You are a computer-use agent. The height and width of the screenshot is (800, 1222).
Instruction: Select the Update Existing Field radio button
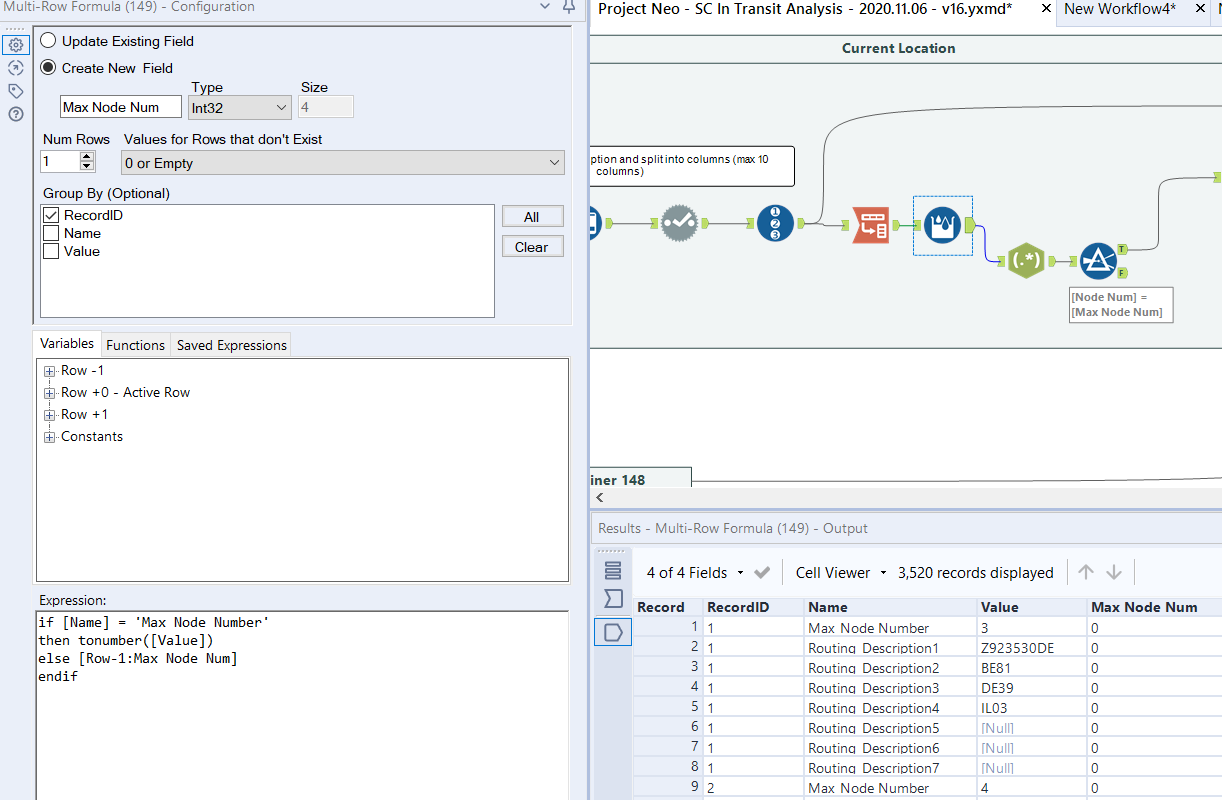(49, 40)
